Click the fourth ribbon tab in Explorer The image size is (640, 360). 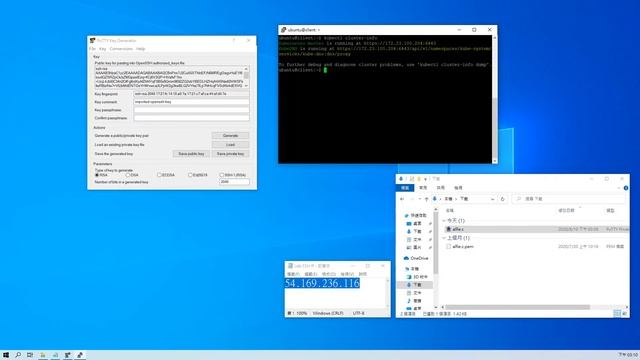tap(458, 188)
